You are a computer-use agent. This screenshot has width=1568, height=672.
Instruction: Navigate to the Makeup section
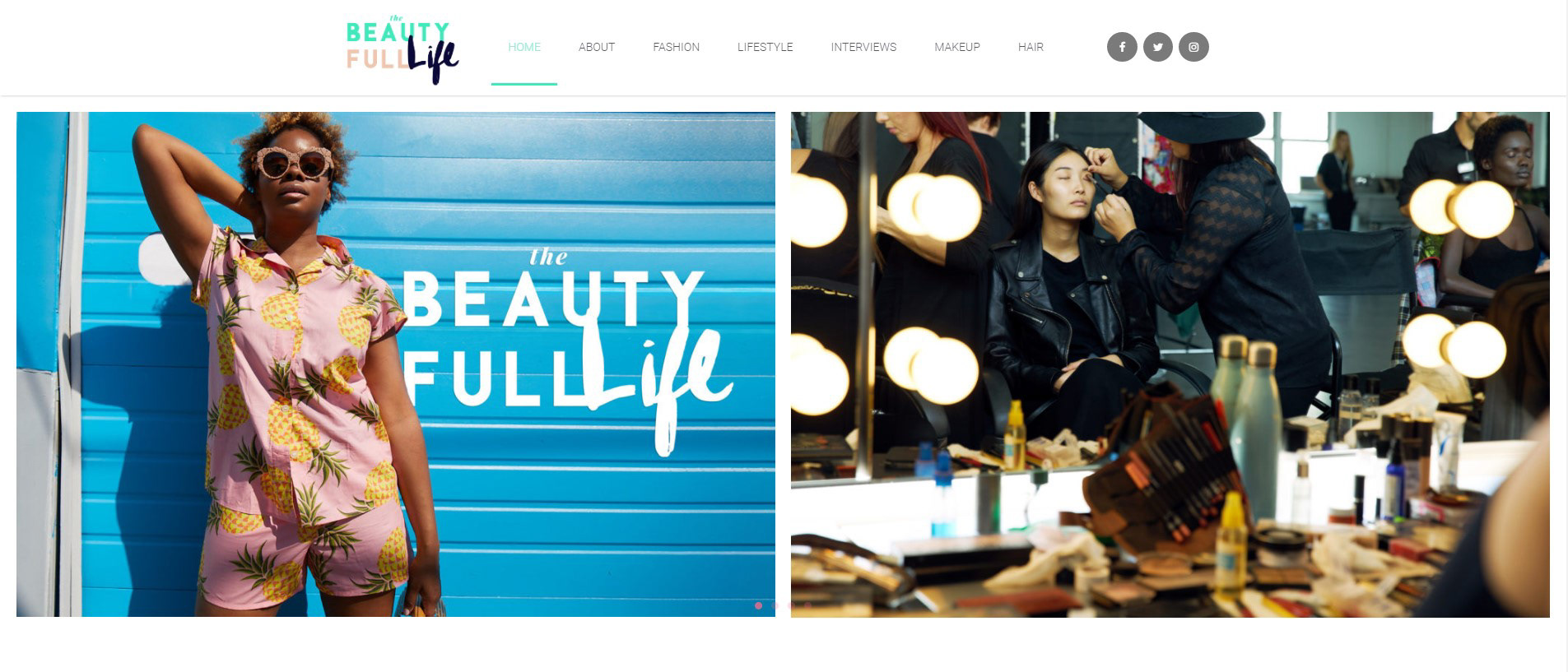pyautogui.click(x=957, y=47)
